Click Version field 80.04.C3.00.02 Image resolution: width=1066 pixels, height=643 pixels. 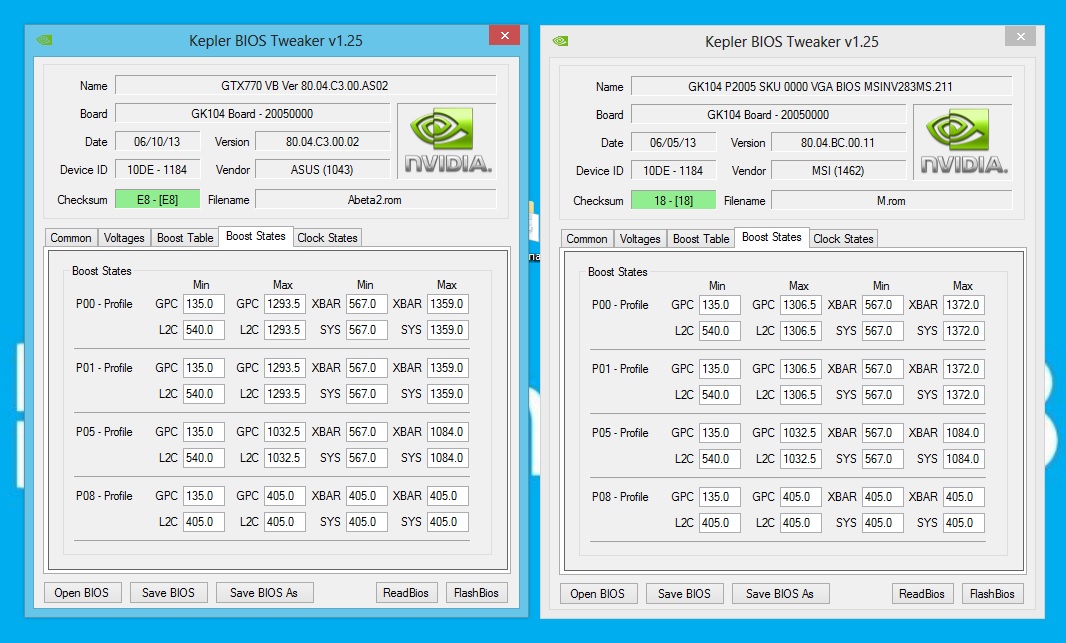coord(322,141)
